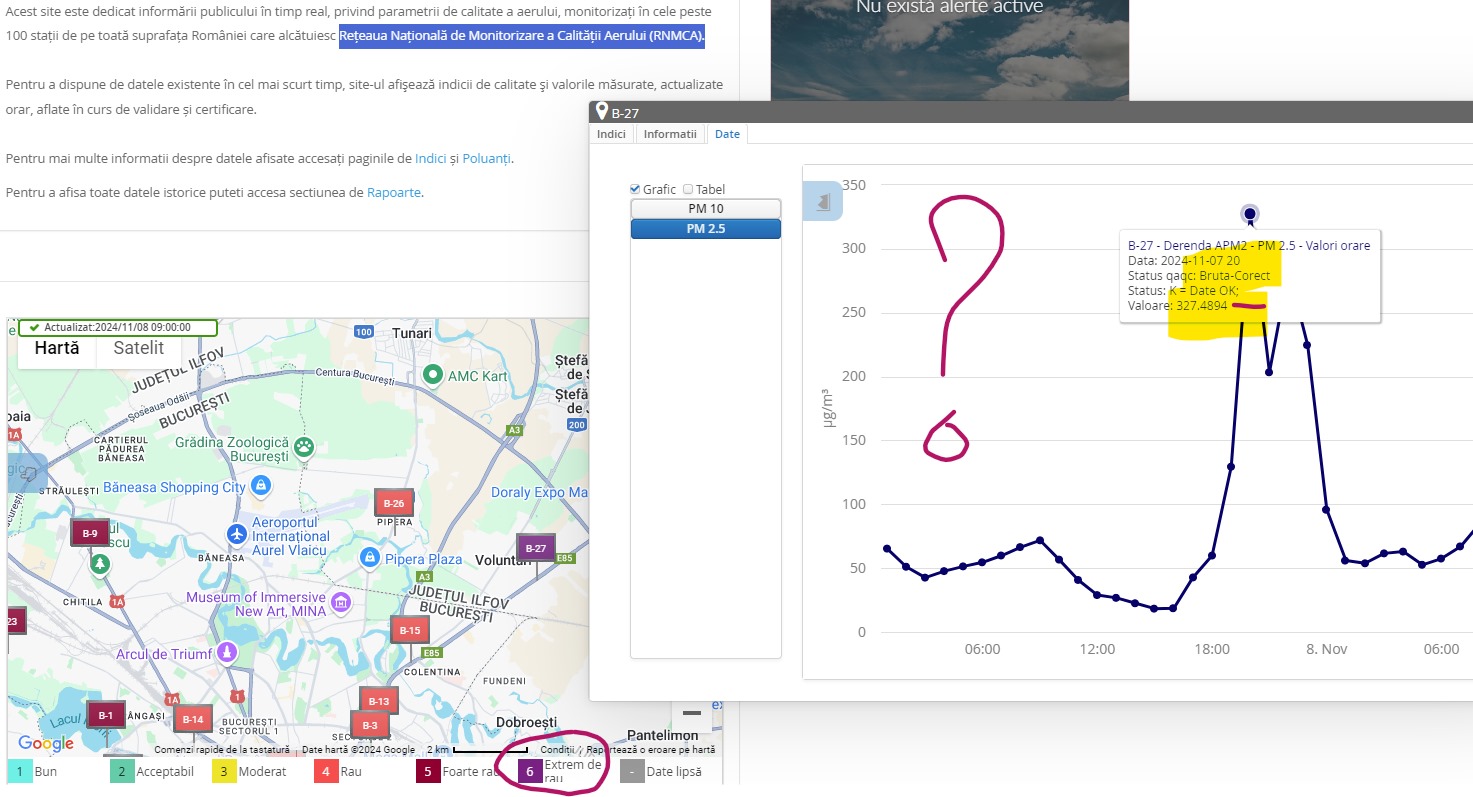Uncheck the Grafic checkbox
This screenshot has width=1473, height=797.
coord(635,189)
